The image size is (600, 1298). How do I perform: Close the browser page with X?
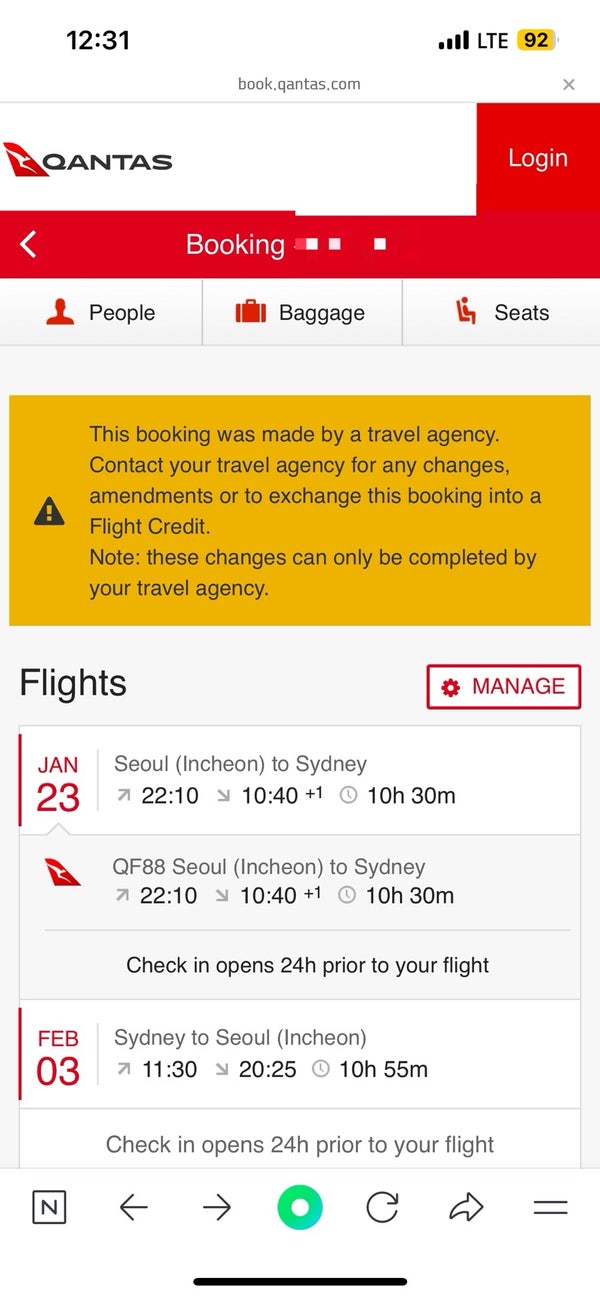[569, 85]
